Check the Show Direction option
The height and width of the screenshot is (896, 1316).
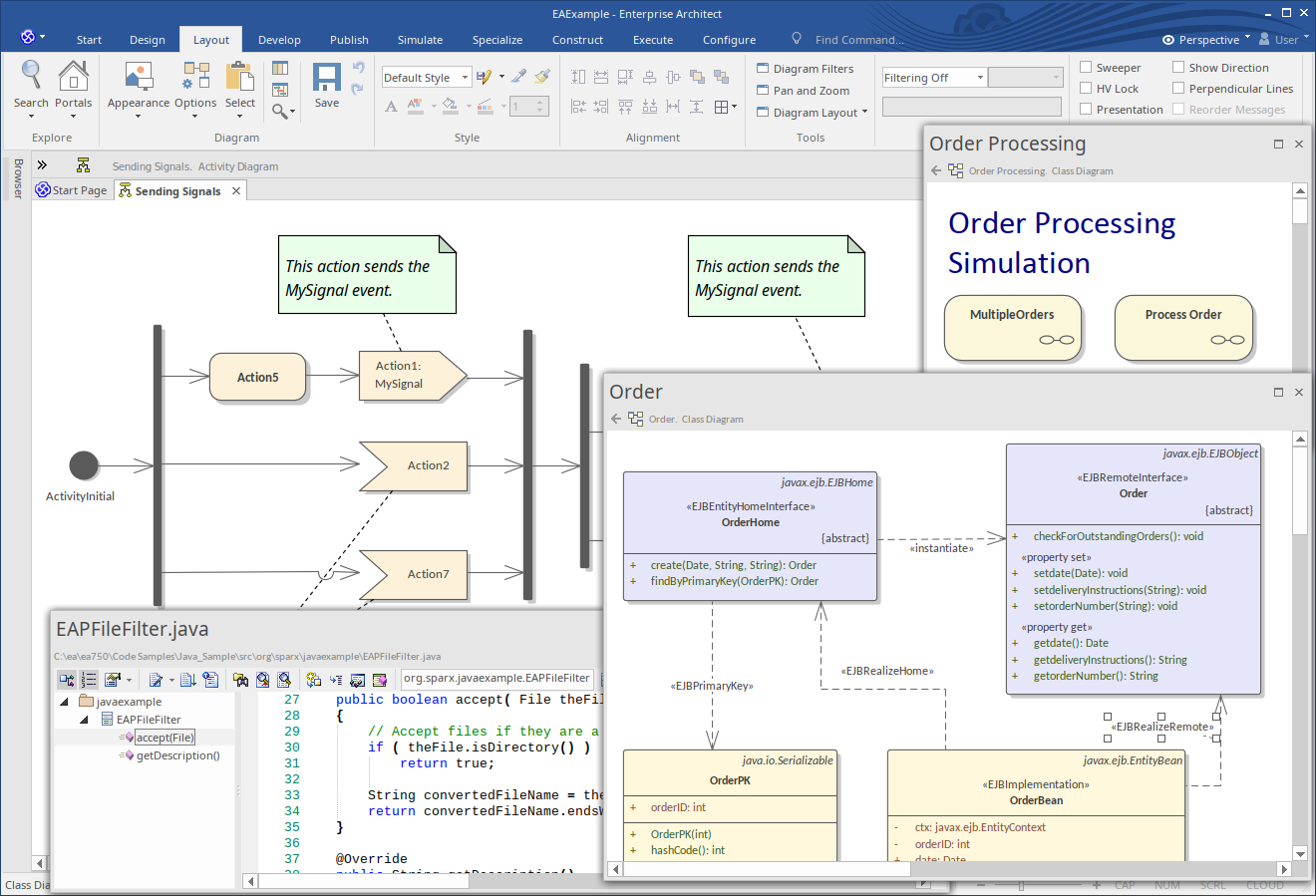click(x=1178, y=68)
